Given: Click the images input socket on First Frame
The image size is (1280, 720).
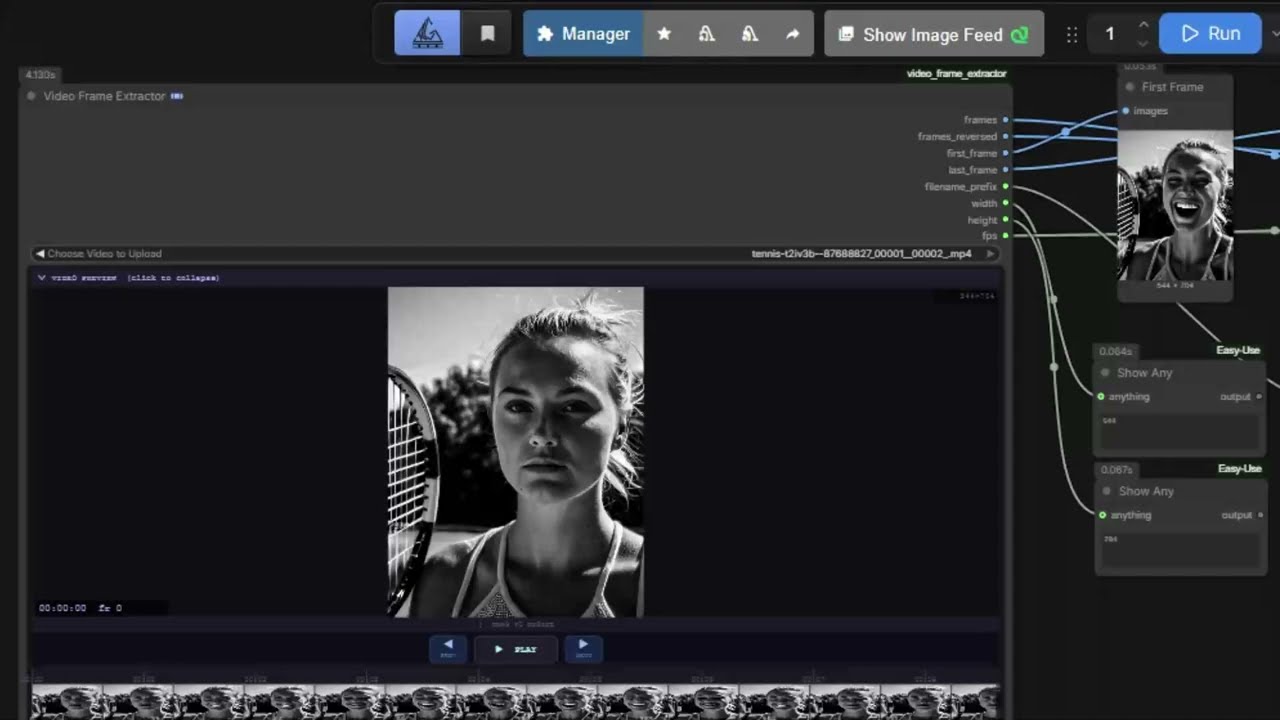Looking at the screenshot, I should (x=1126, y=111).
